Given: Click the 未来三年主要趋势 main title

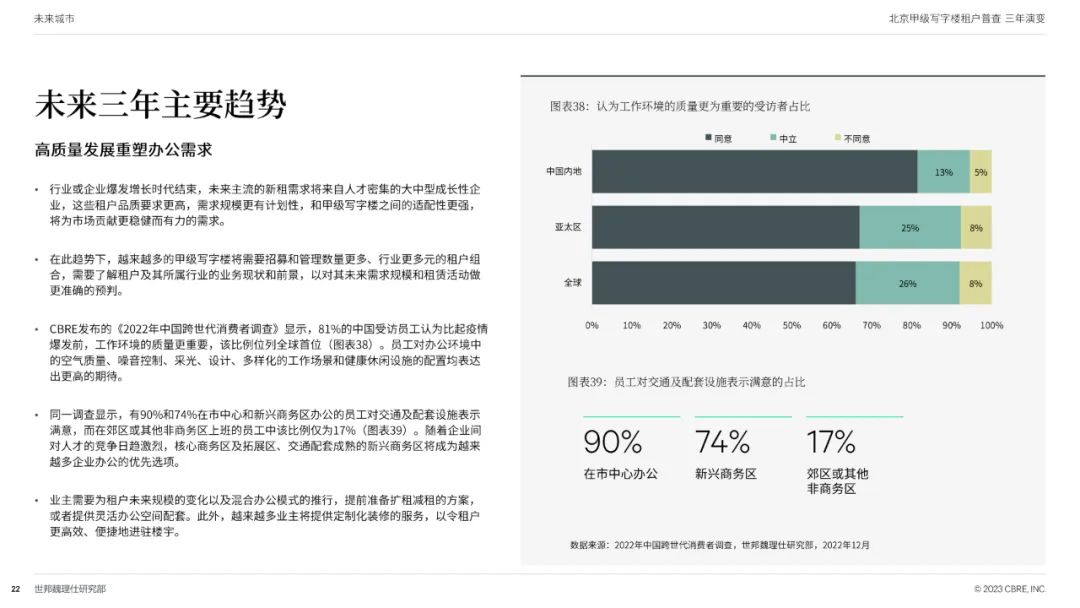Looking at the screenshot, I should 160,105.
